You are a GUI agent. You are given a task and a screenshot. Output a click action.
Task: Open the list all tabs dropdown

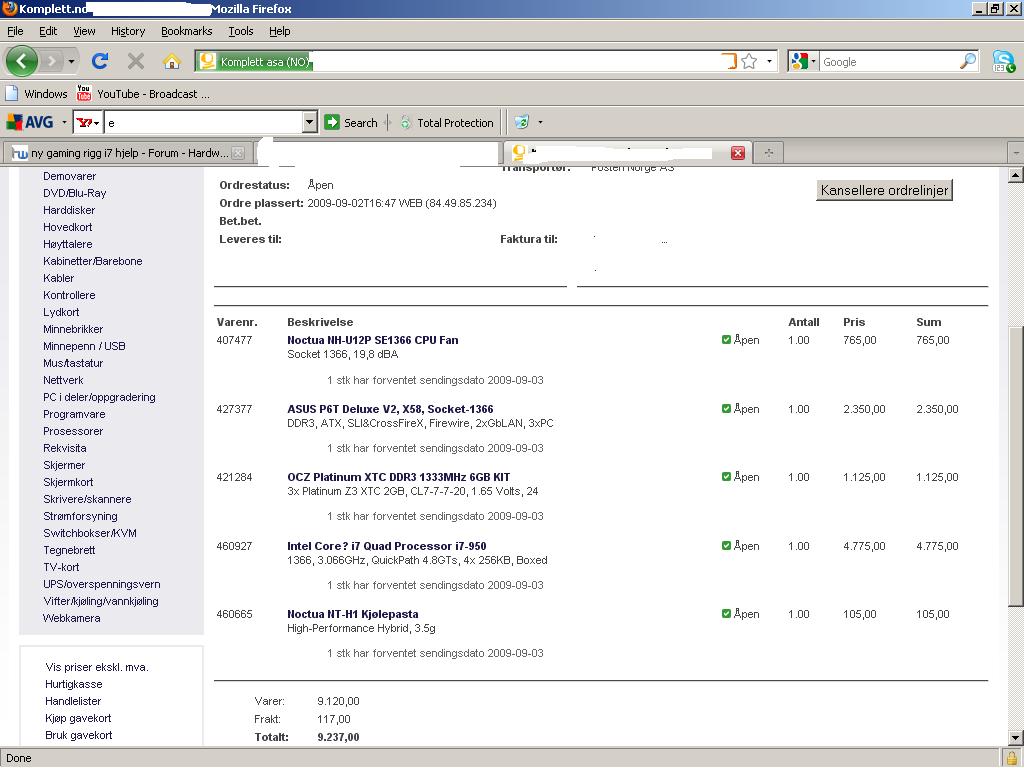pos(1016,153)
